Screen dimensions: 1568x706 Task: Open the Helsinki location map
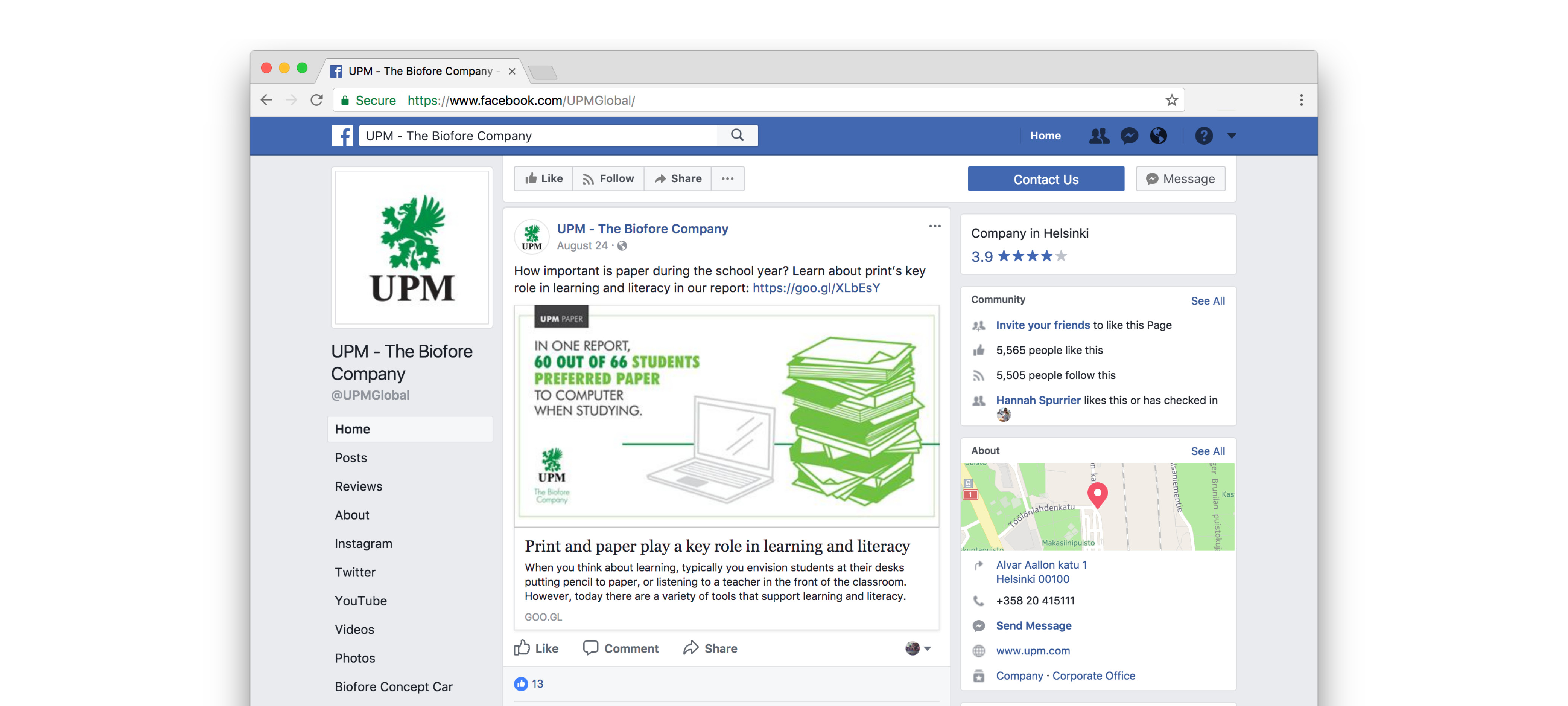pyautogui.click(x=1098, y=507)
